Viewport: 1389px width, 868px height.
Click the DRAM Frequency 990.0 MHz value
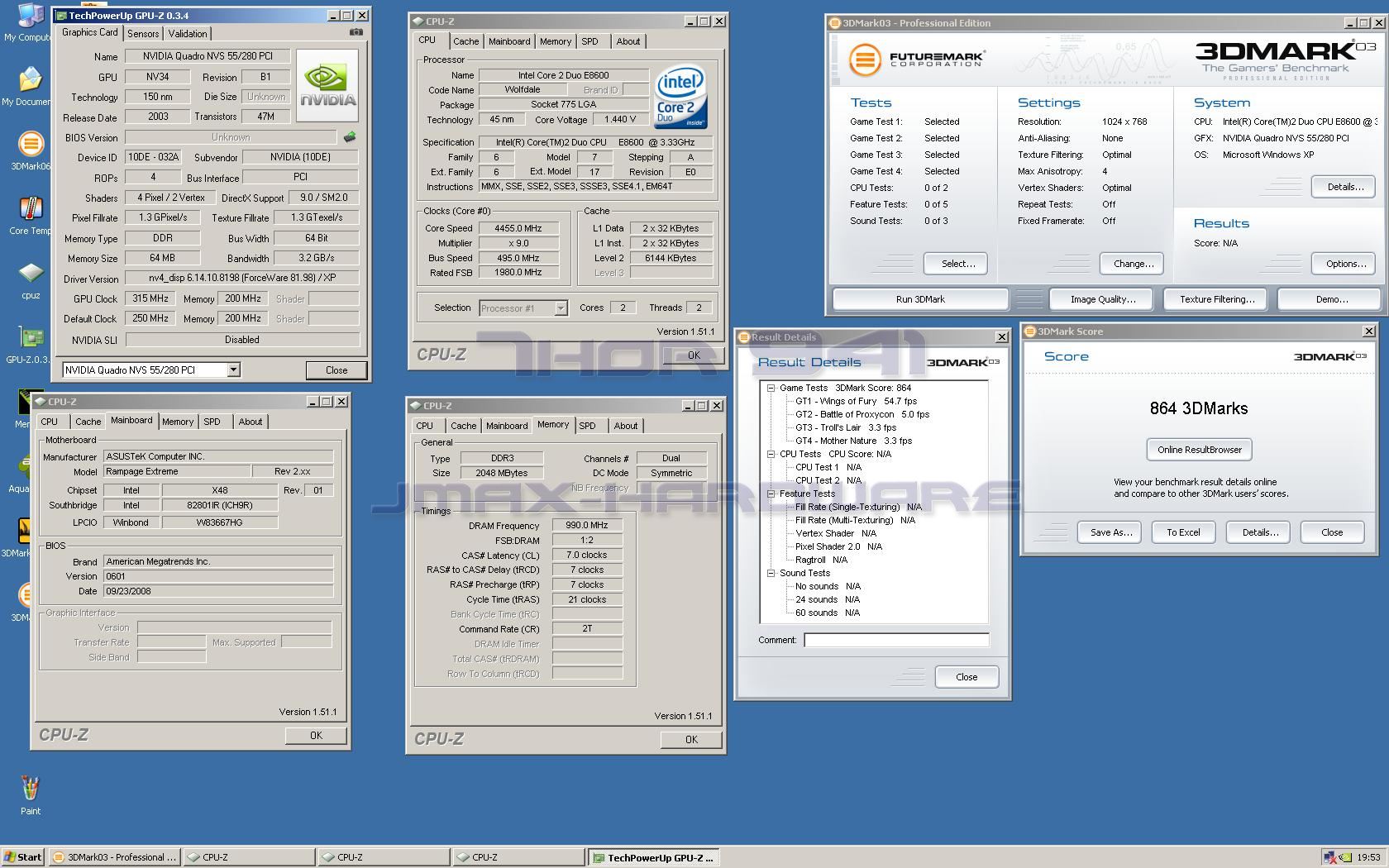pyautogui.click(x=587, y=525)
